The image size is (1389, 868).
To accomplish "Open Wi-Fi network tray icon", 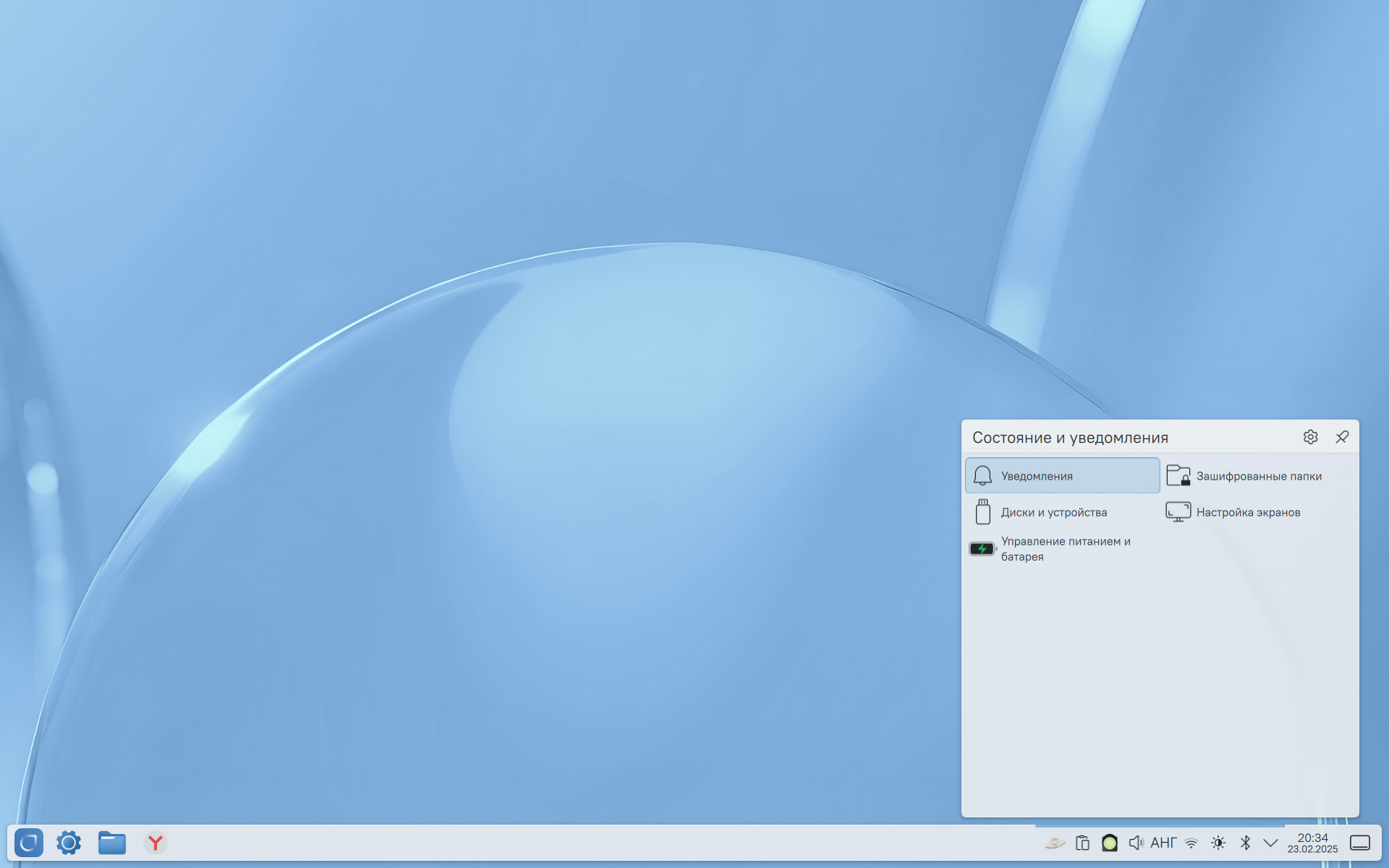I will 1192,843.
